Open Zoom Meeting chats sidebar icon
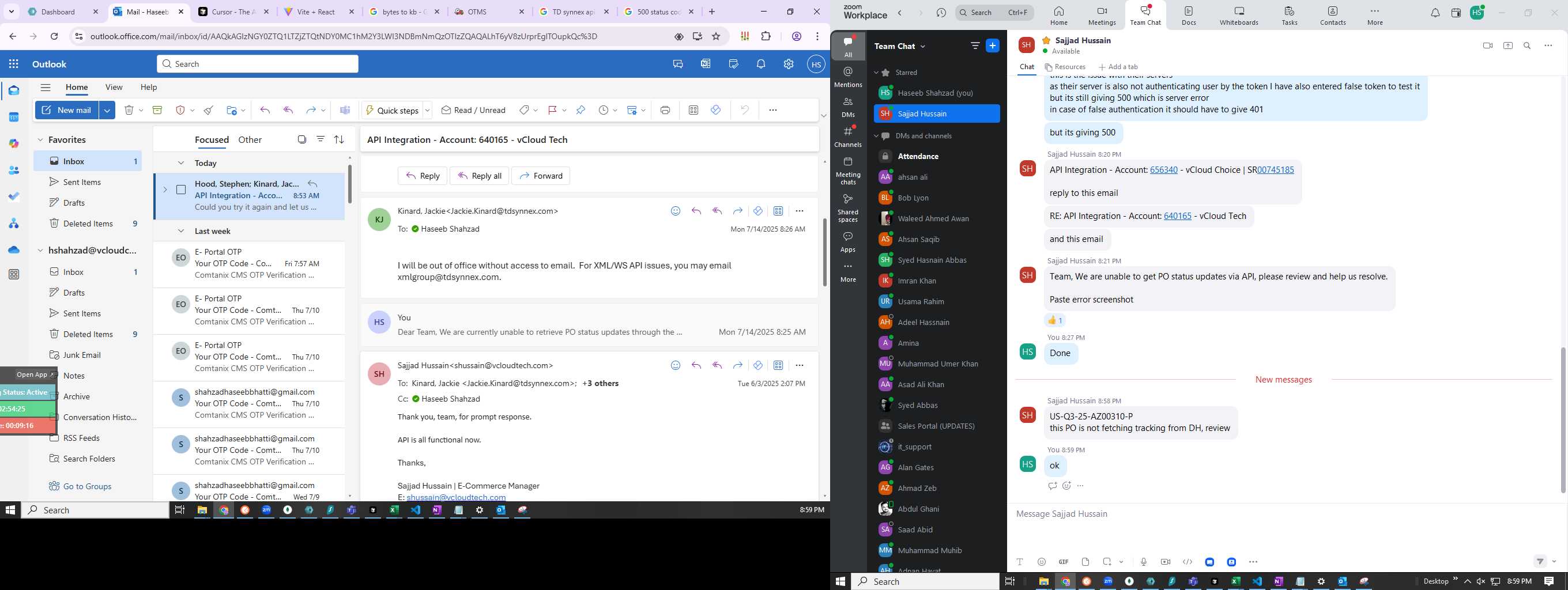 click(848, 171)
